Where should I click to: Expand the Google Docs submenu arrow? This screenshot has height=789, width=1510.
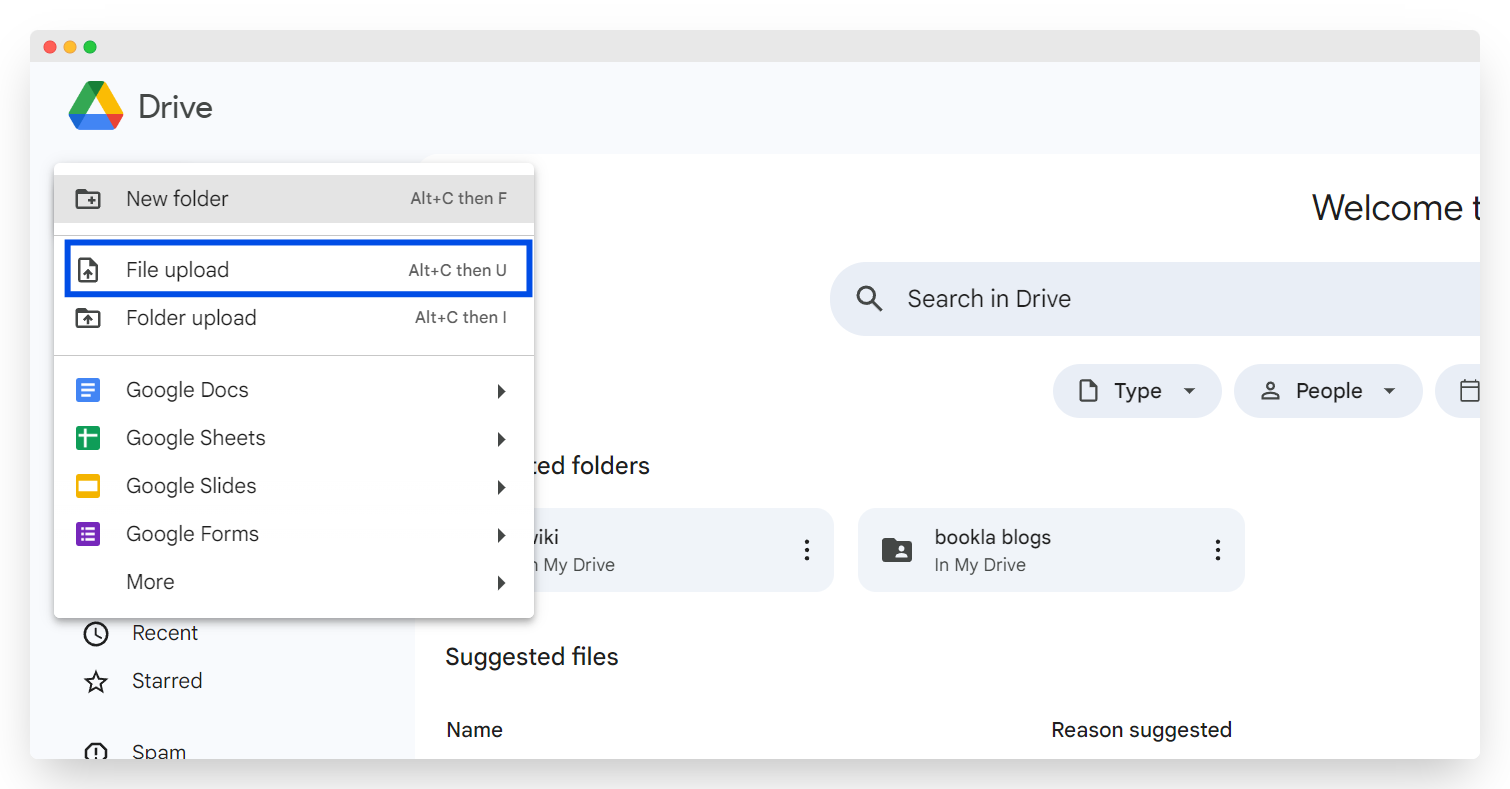click(x=501, y=391)
